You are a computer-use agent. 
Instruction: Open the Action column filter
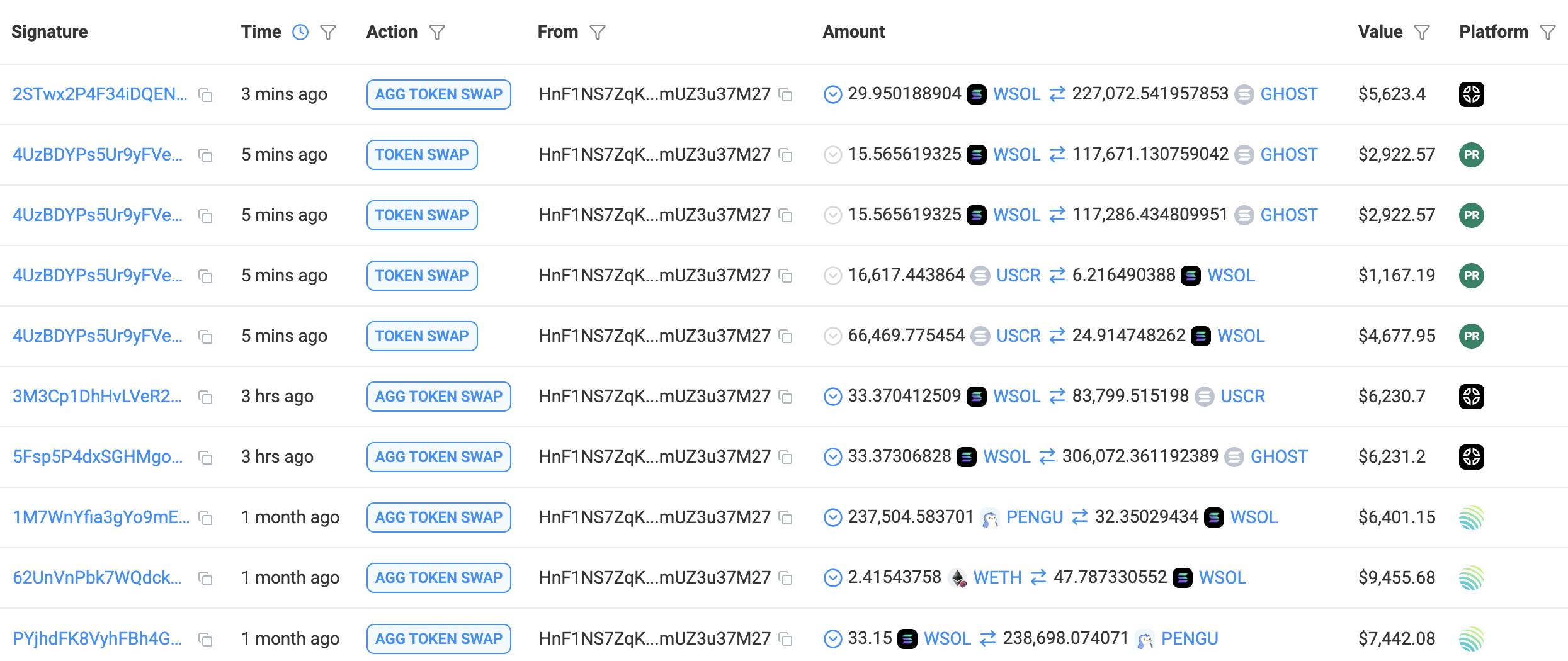(x=437, y=32)
